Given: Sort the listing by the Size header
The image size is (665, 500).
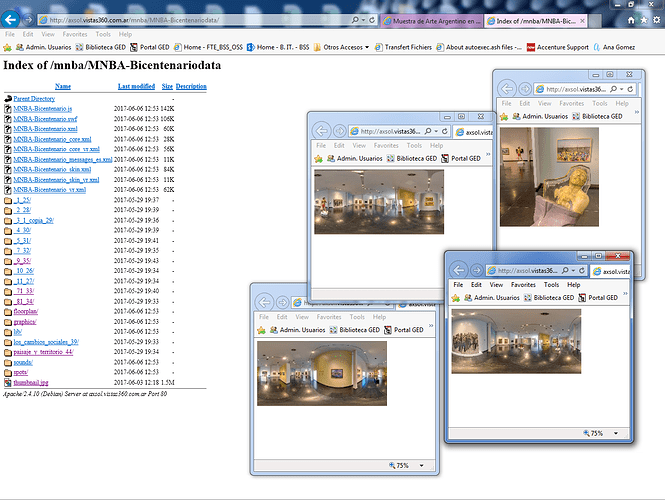Looking at the screenshot, I should coord(167,86).
